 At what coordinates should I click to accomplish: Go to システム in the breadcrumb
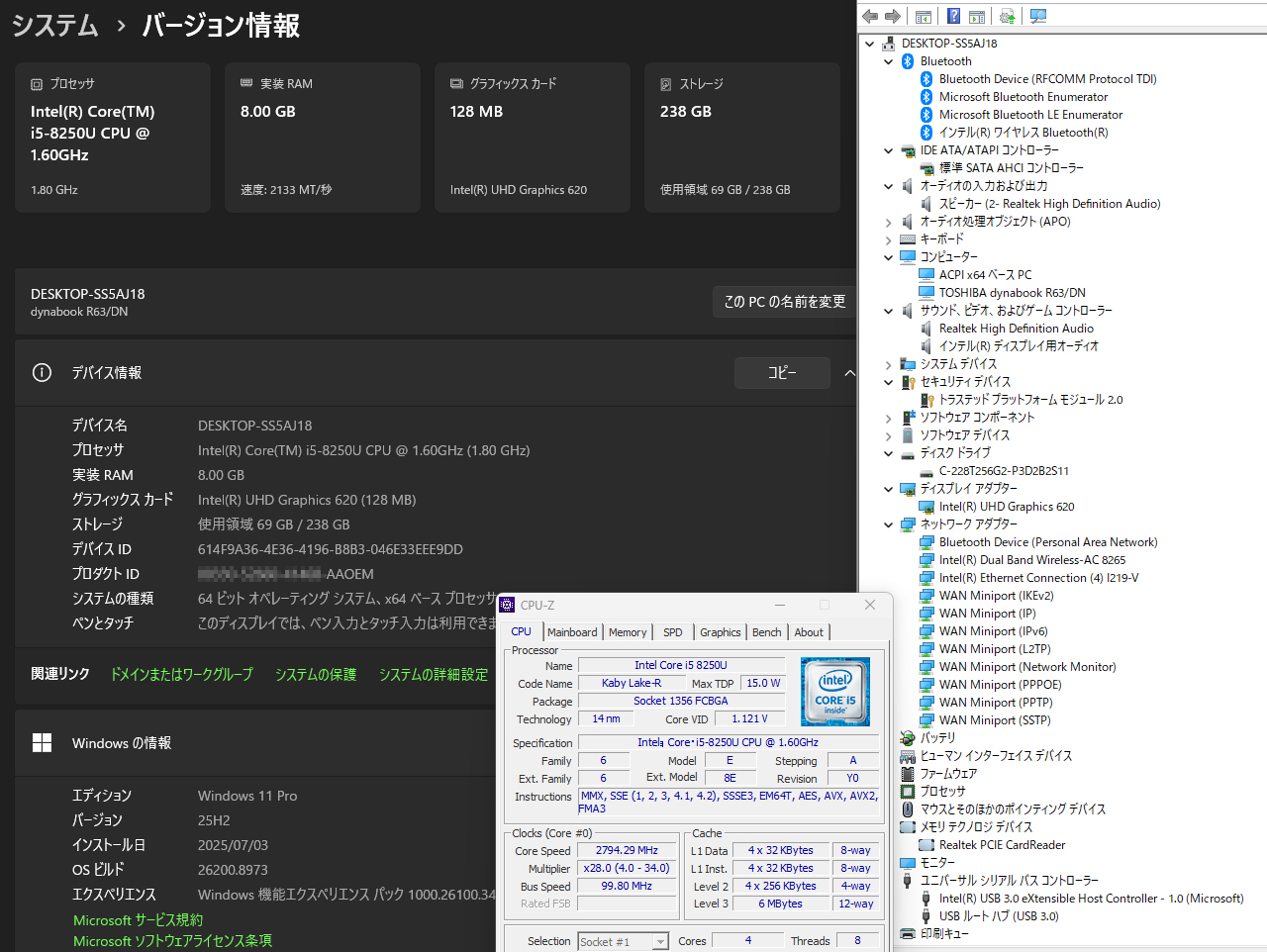54,25
